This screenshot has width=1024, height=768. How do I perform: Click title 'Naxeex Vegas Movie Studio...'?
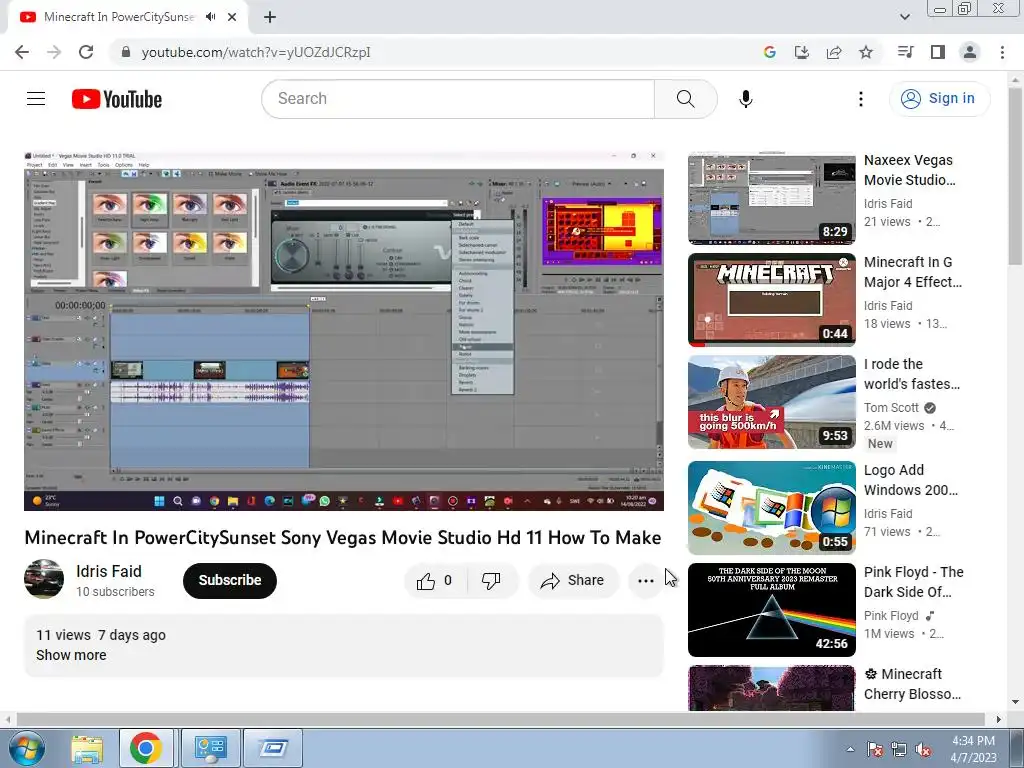(x=910, y=170)
